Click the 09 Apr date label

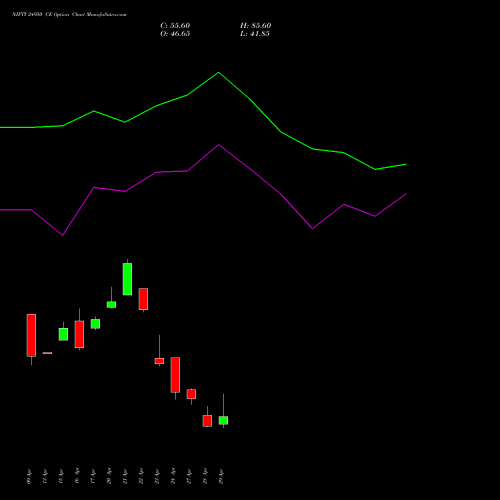point(29,476)
